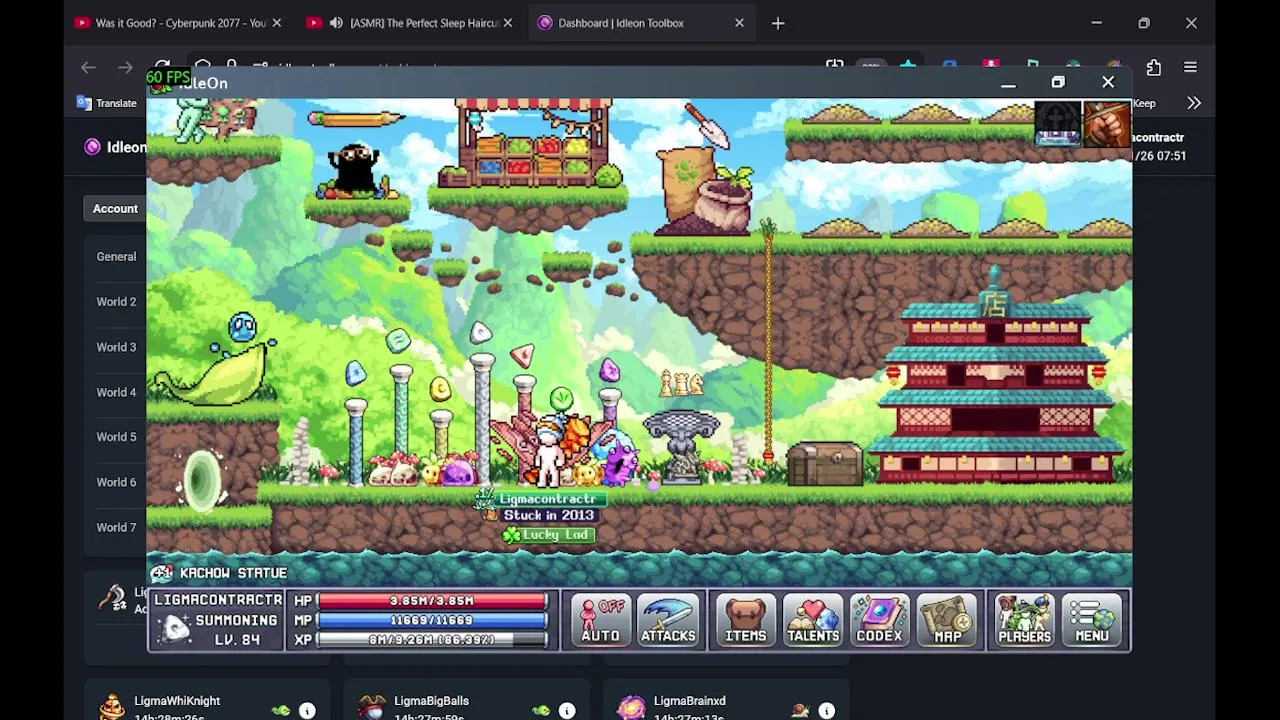Open the LigmaWhiKnight character card
The image size is (1280, 720).
tap(208, 702)
